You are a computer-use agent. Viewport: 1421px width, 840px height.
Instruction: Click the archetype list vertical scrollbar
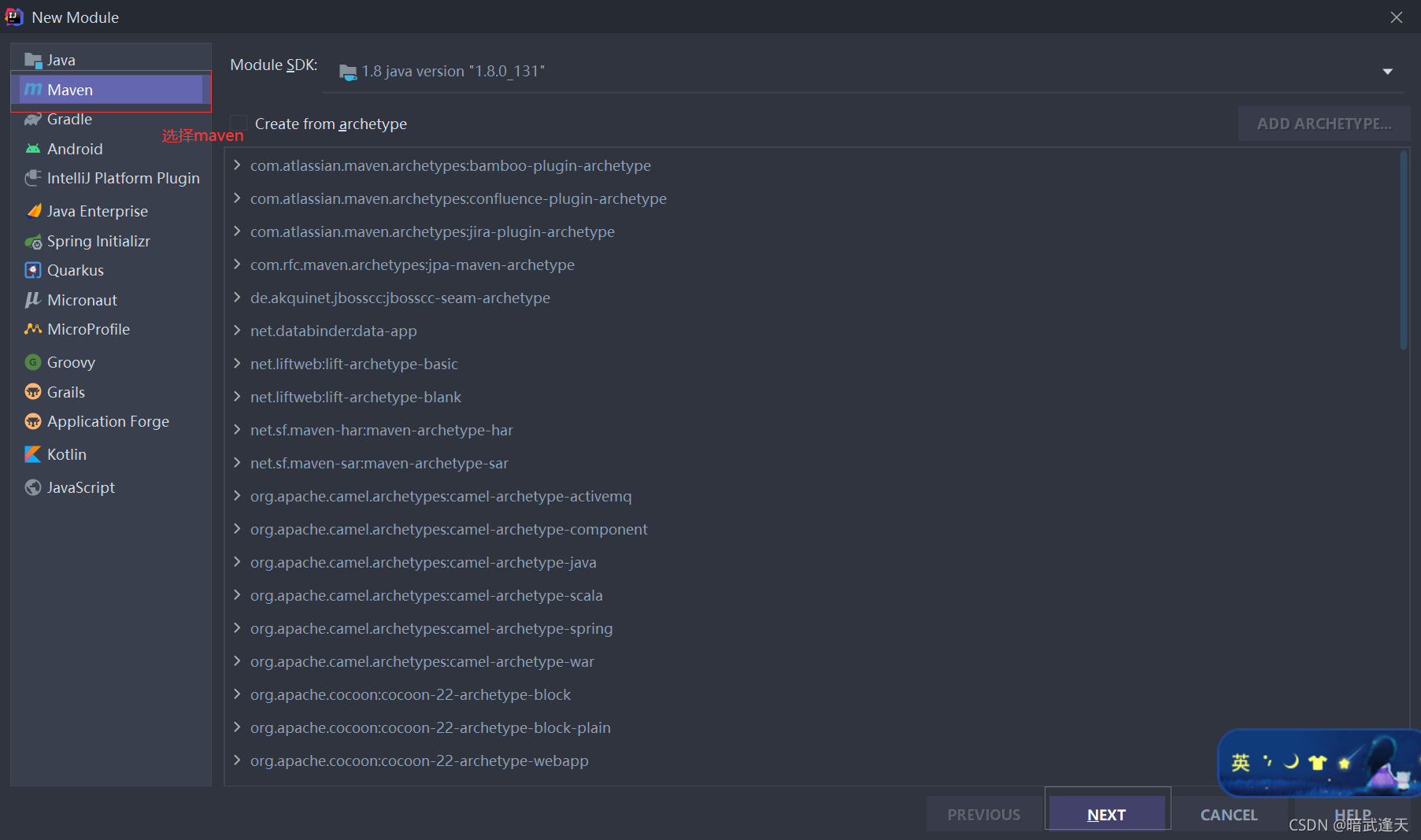(1404, 250)
